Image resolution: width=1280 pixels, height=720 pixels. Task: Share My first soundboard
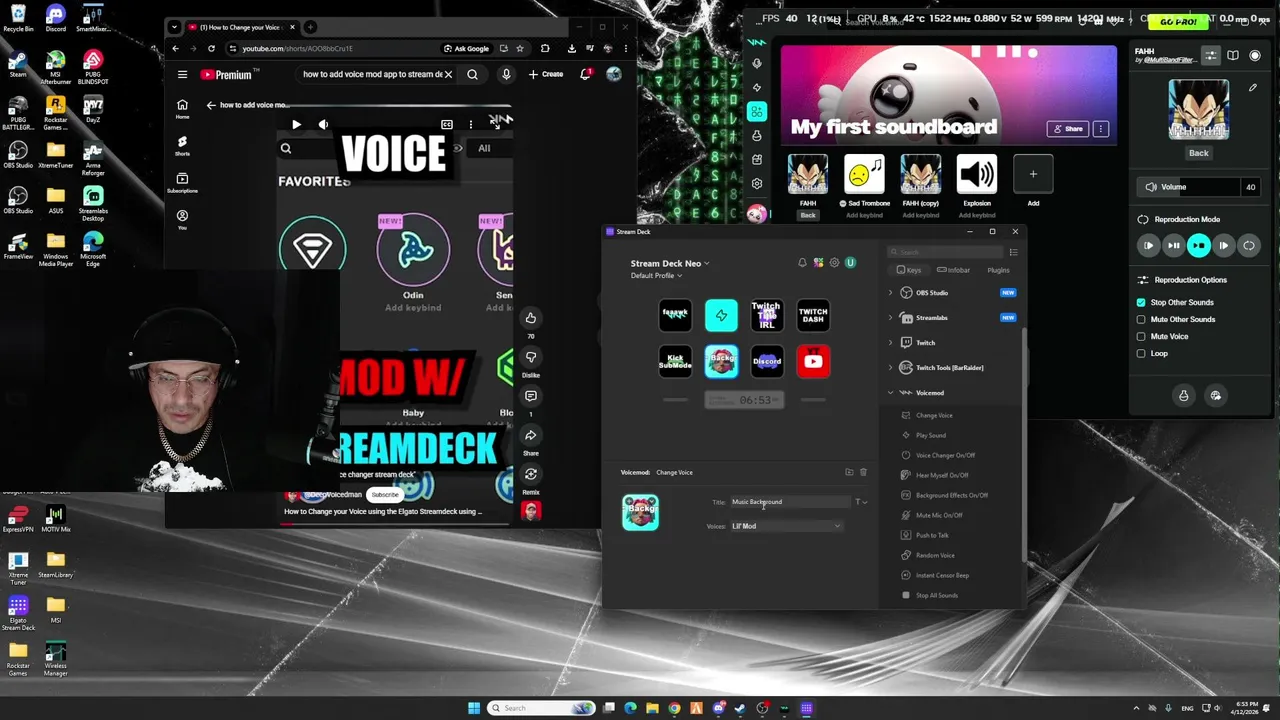click(1068, 129)
